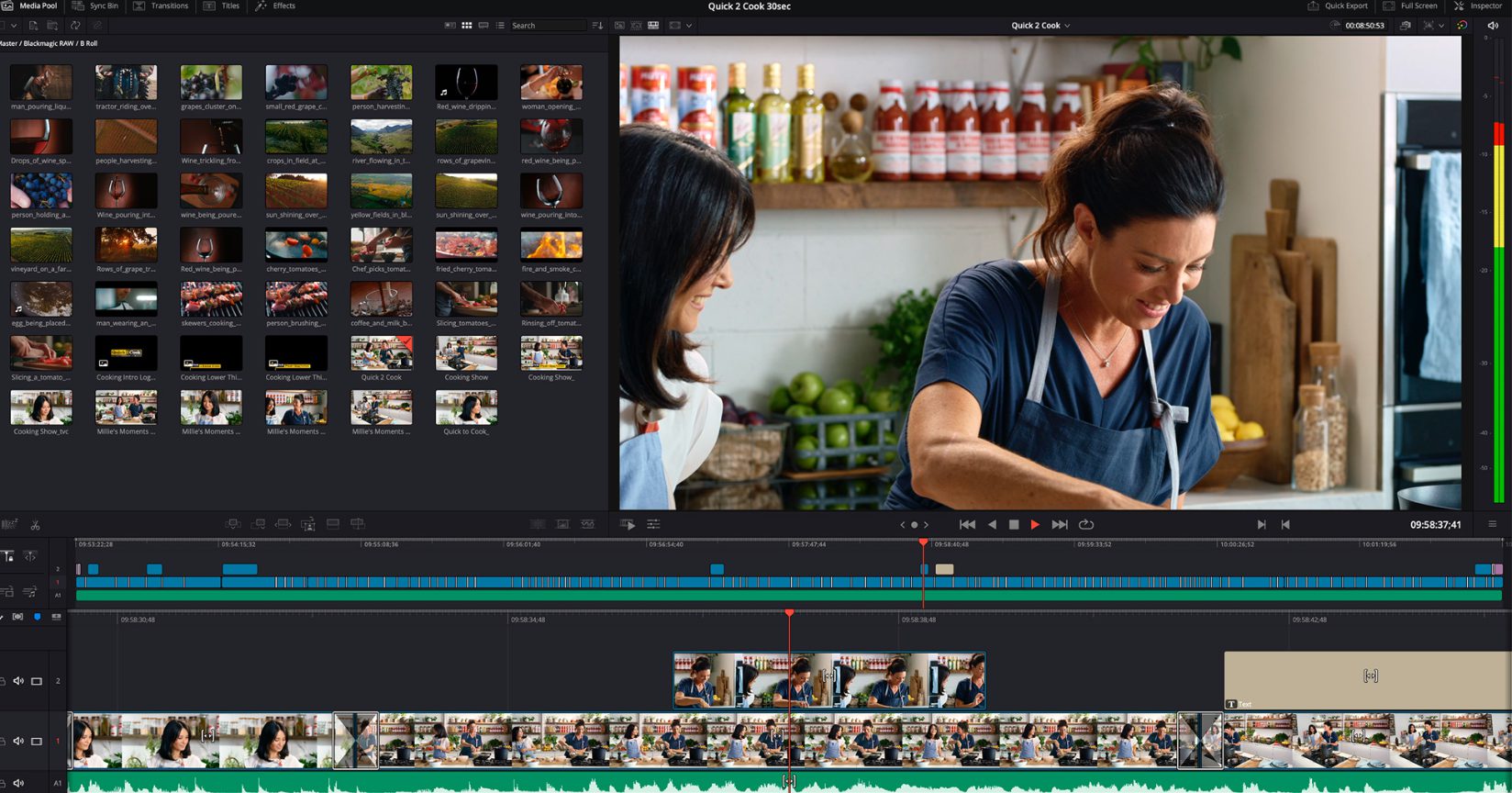Click the upper timeline playhead marker

coord(924,542)
